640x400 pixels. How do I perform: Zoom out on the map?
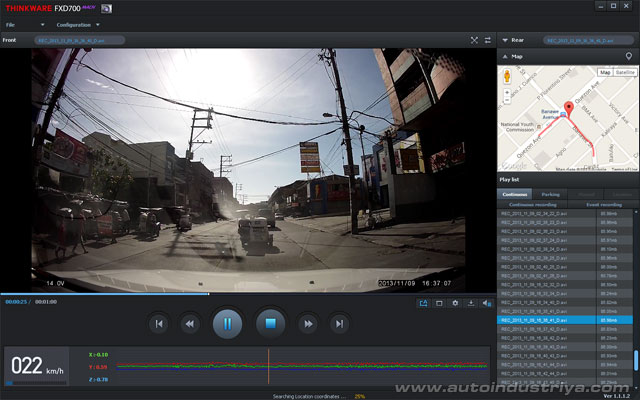507,100
